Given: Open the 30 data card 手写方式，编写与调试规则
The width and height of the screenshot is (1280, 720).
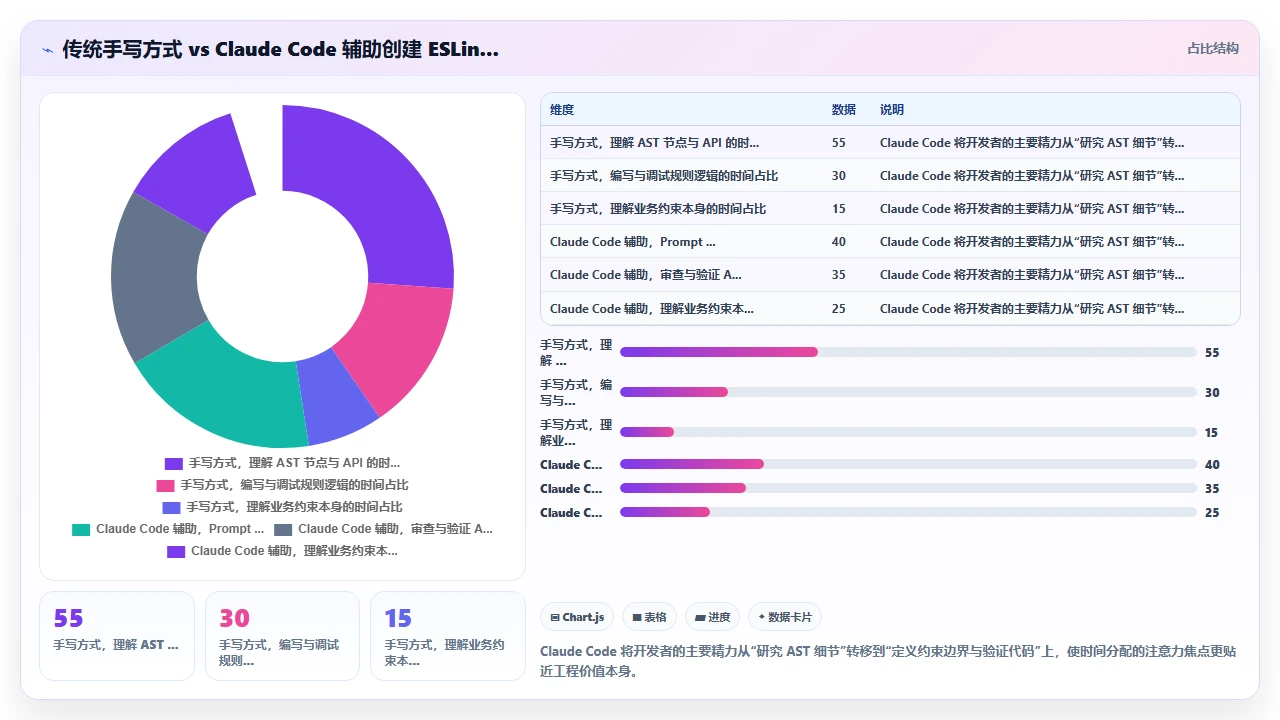Looking at the screenshot, I should point(282,636).
